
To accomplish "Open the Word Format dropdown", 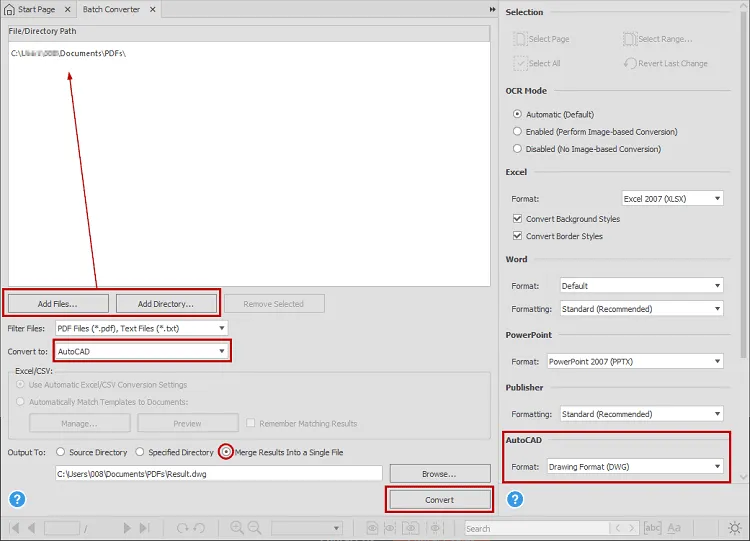I will (641, 286).
